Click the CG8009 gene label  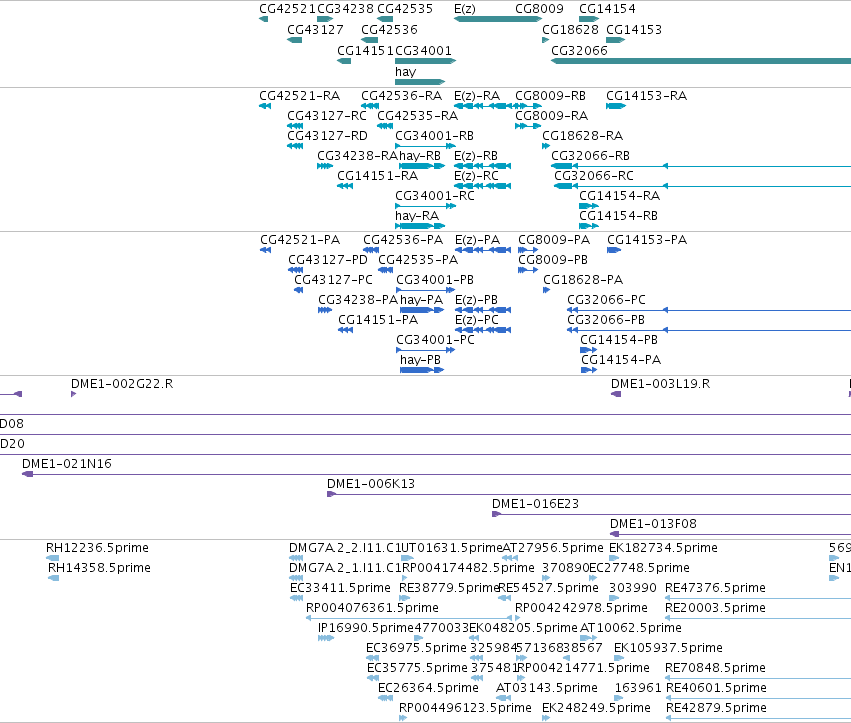coord(539,9)
